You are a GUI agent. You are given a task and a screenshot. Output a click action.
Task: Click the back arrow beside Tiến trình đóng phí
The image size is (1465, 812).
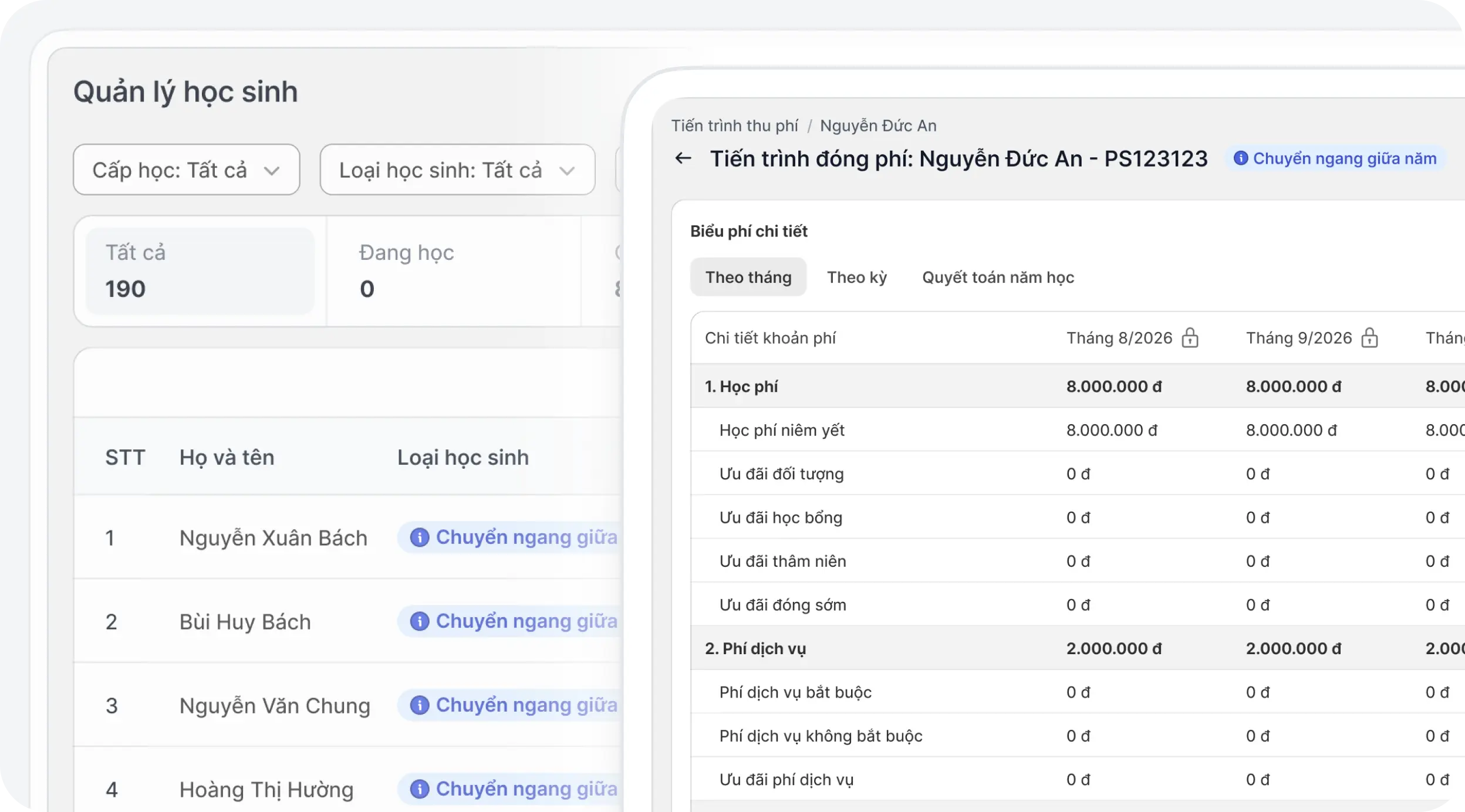click(683, 158)
